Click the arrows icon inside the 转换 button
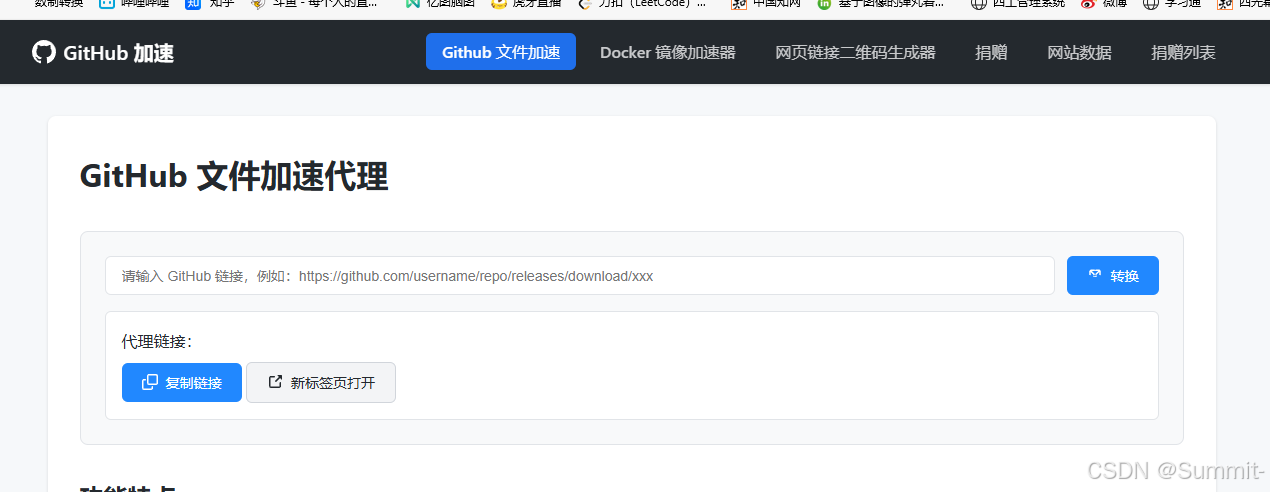The height and width of the screenshot is (492, 1270). click(1095, 275)
